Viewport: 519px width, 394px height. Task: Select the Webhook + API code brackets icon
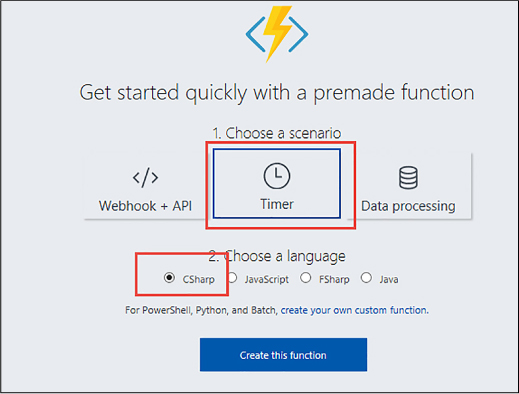(145, 178)
